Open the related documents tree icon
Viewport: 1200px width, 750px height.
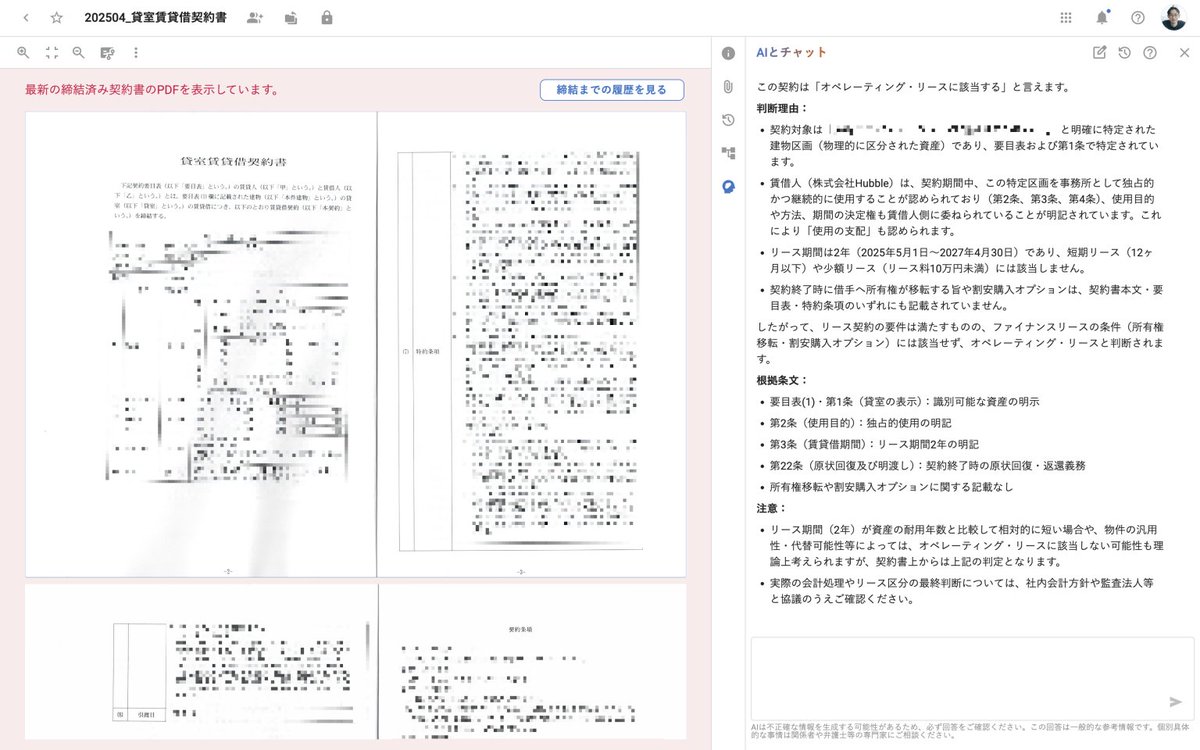(726, 153)
